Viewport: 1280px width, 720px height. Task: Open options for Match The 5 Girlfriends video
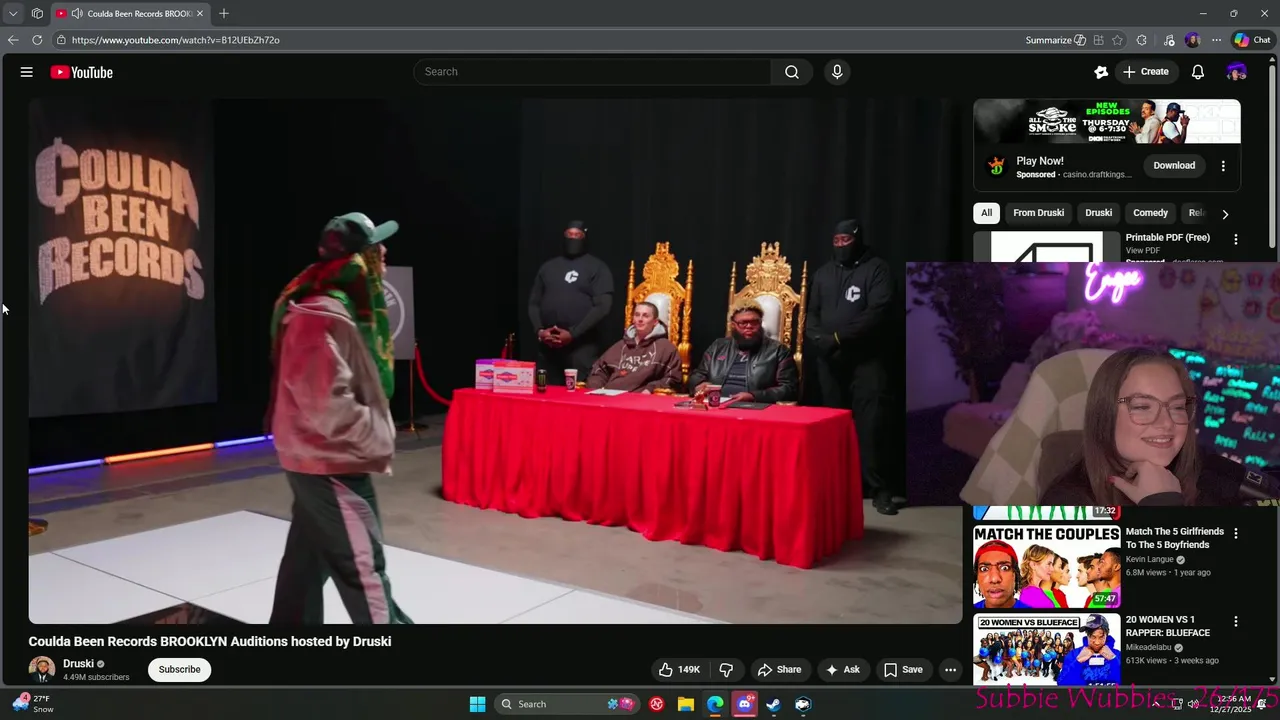pos(1236,534)
